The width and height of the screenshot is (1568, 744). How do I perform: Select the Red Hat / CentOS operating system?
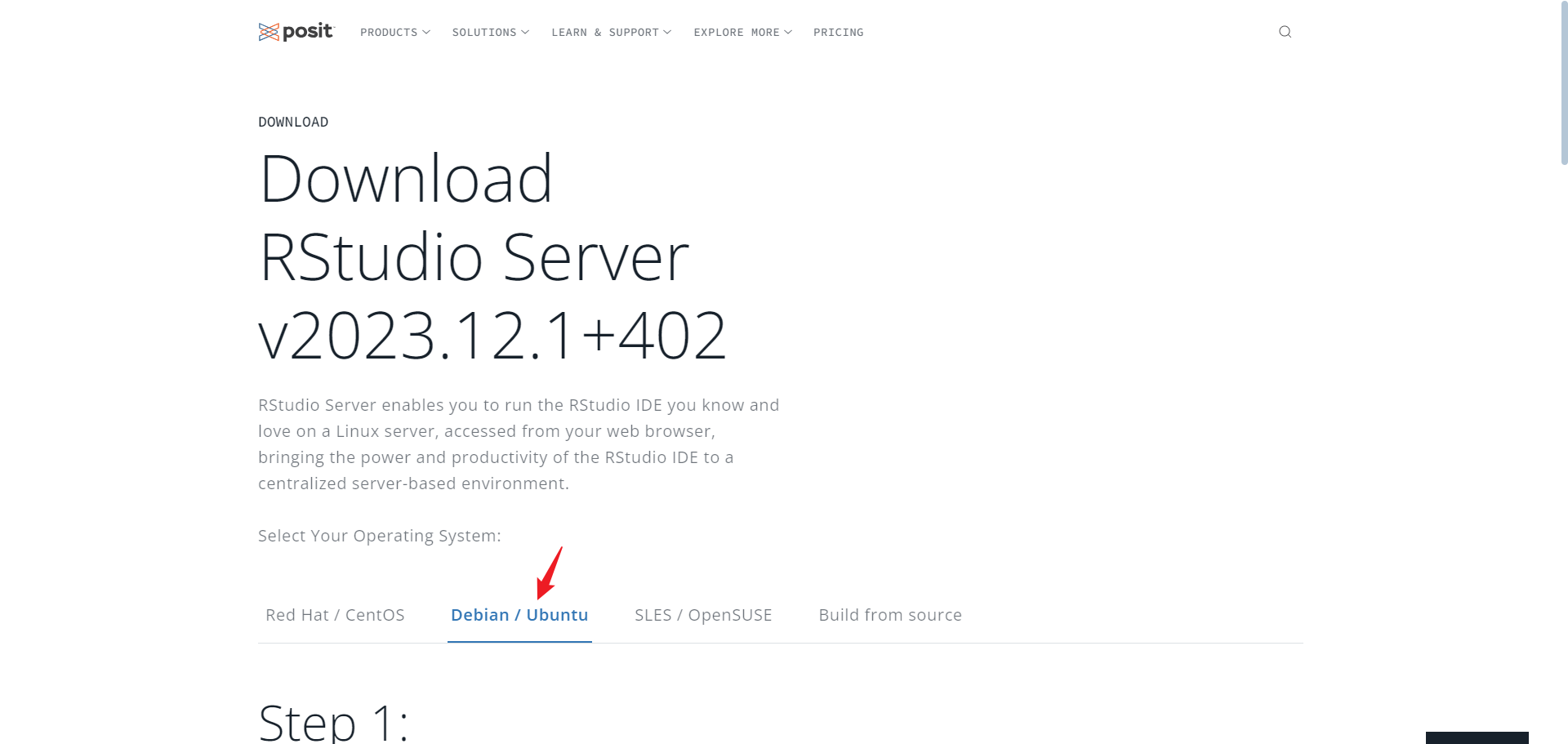coord(335,615)
